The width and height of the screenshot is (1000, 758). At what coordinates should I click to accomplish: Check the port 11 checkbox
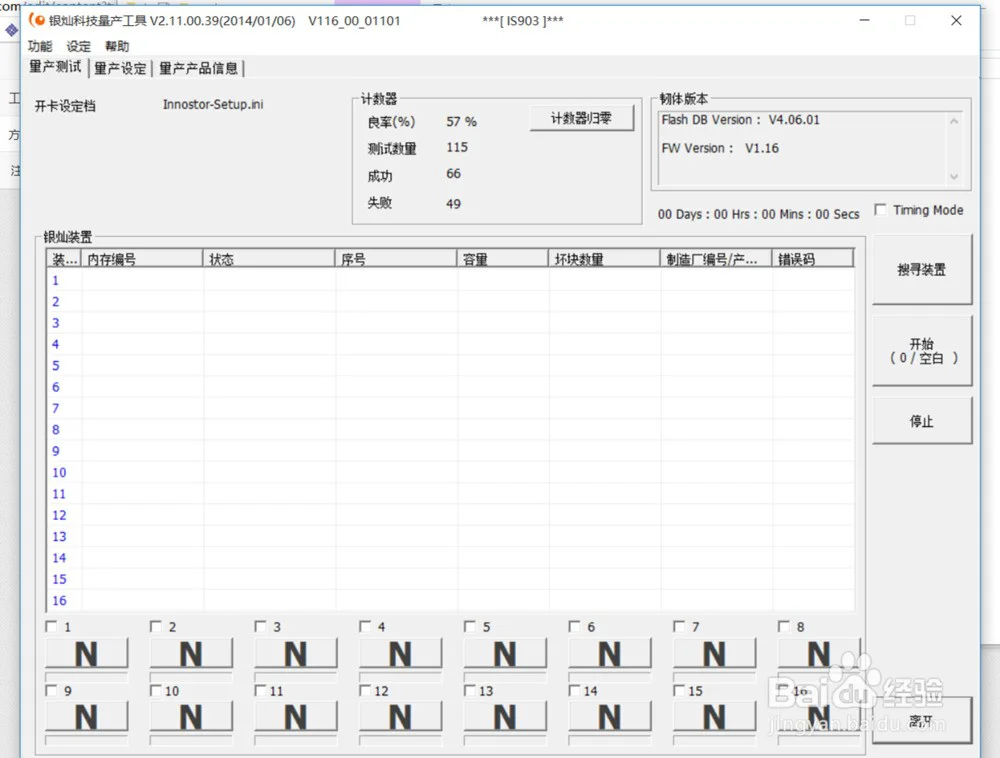260,690
